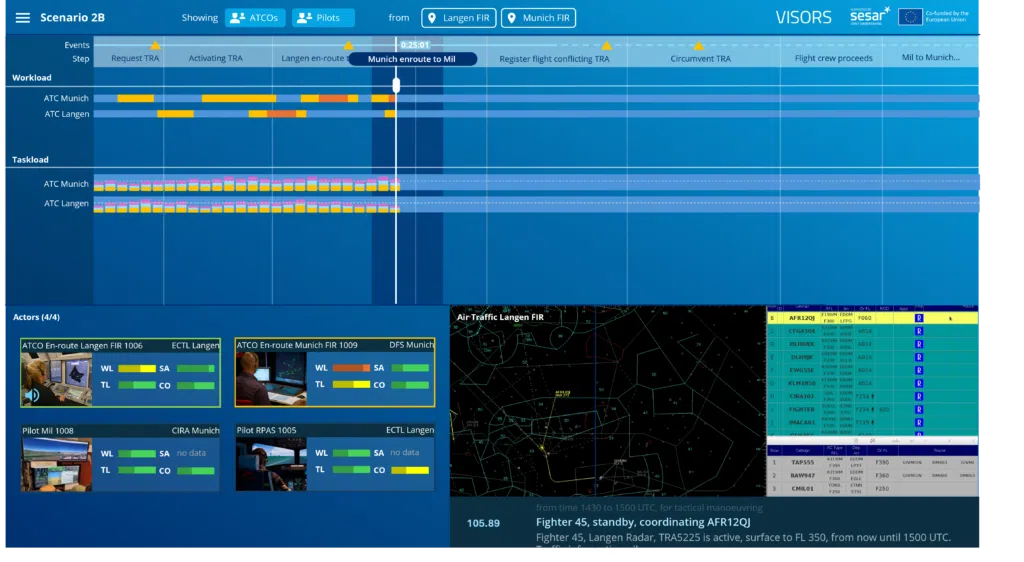Click the R icon in the AFR12QJ row
1024x562 pixels.
click(918, 318)
